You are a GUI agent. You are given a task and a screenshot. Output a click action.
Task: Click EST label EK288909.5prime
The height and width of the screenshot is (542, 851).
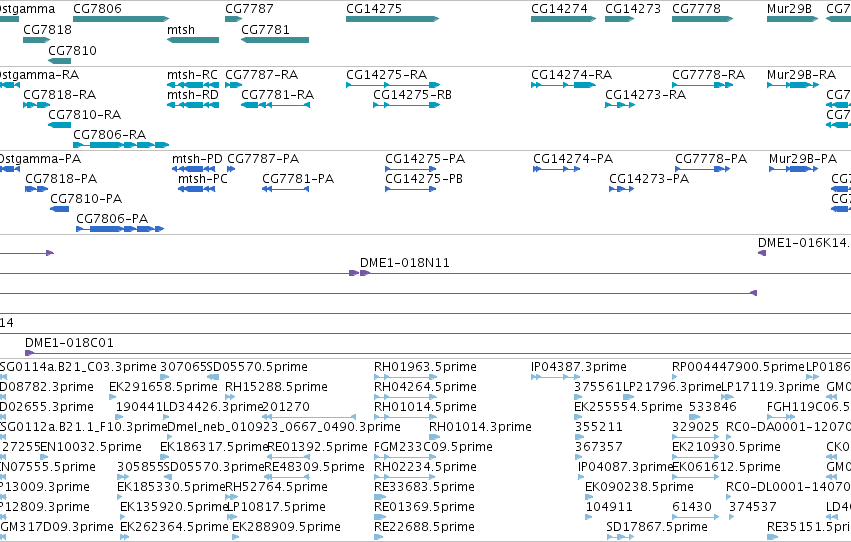pos(287,527)
